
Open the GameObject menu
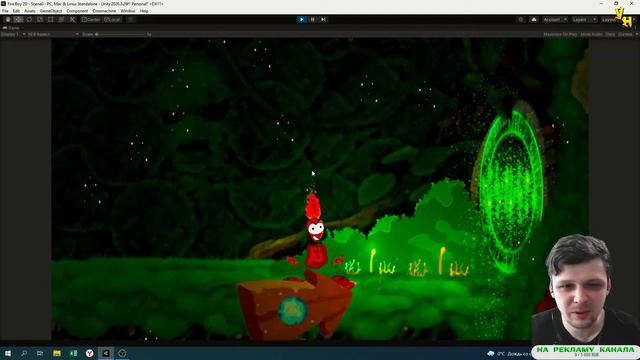[x=51, y=11]
